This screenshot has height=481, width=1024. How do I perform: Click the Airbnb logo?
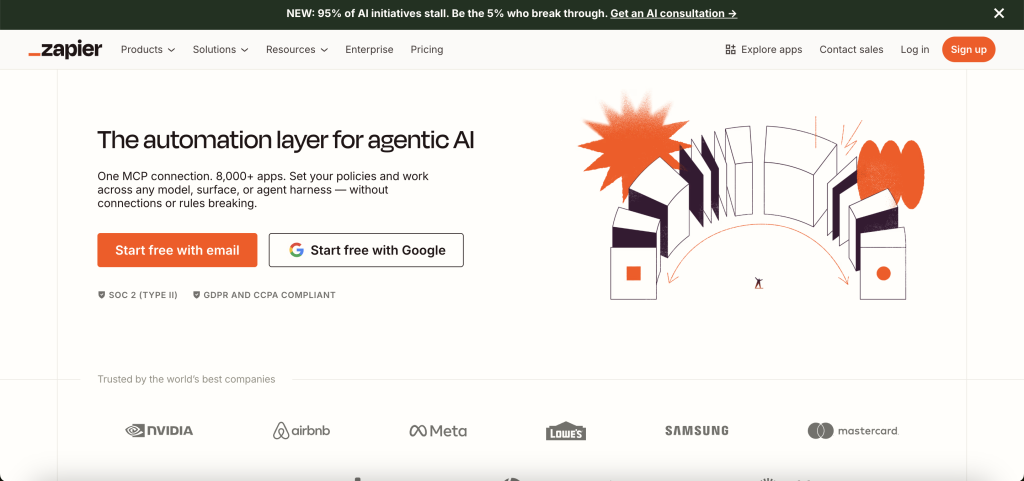coord(301,430)
